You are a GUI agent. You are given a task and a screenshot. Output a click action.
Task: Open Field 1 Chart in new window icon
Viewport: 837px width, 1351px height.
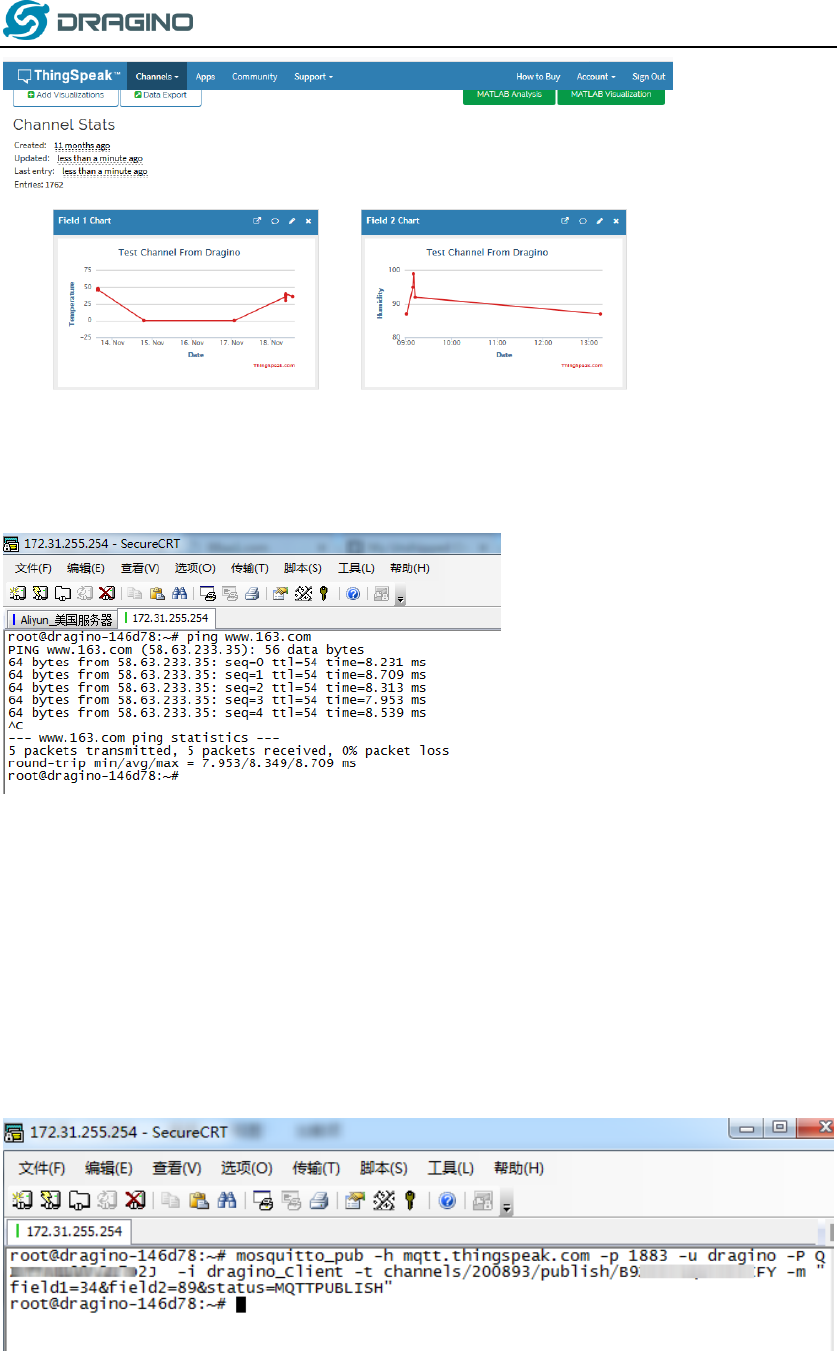257,221
